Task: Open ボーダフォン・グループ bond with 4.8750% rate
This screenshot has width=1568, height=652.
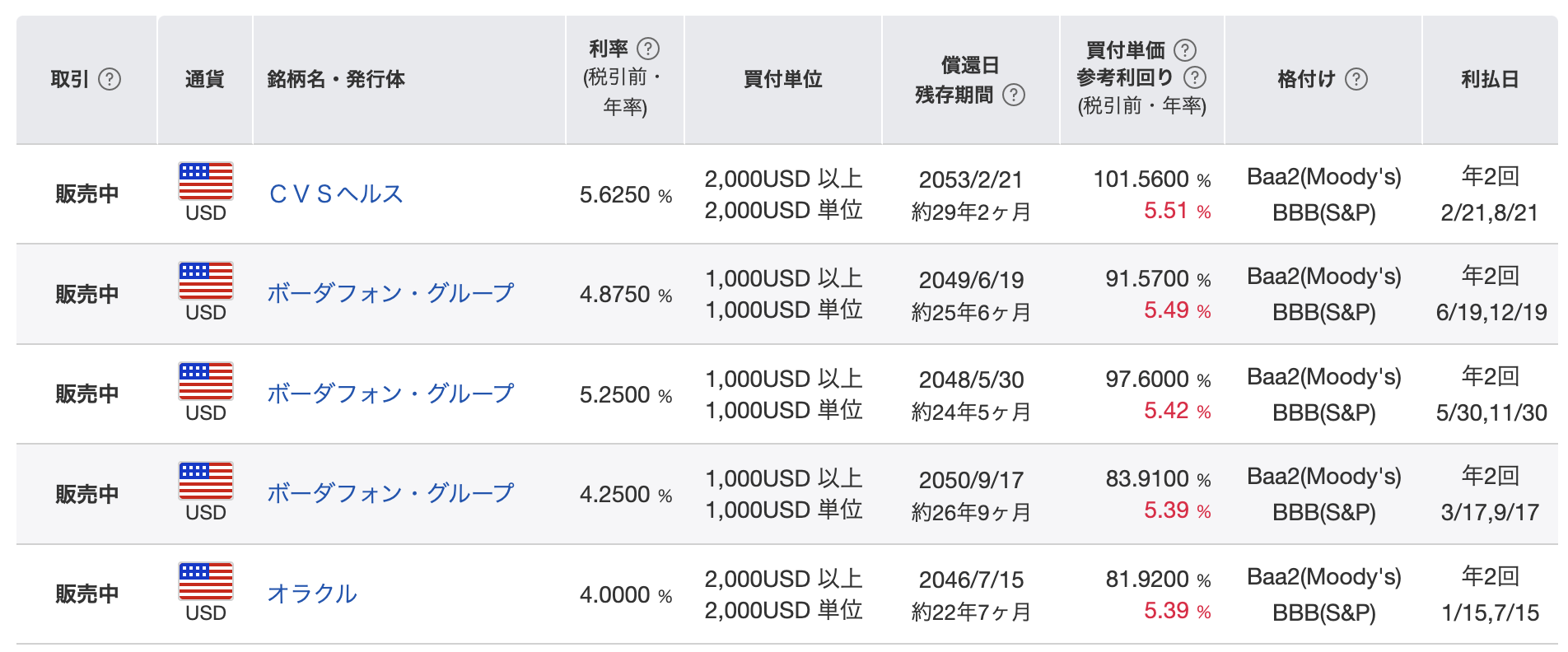Action: [x=390, y=294]
